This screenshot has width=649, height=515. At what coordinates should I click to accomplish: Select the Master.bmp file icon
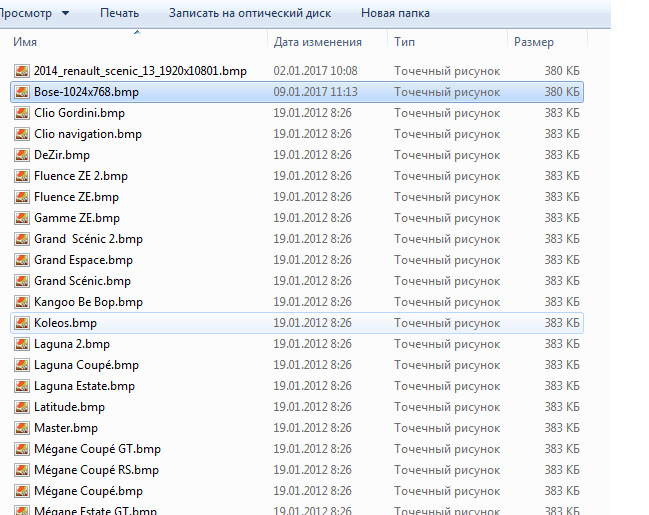point(22,428)
